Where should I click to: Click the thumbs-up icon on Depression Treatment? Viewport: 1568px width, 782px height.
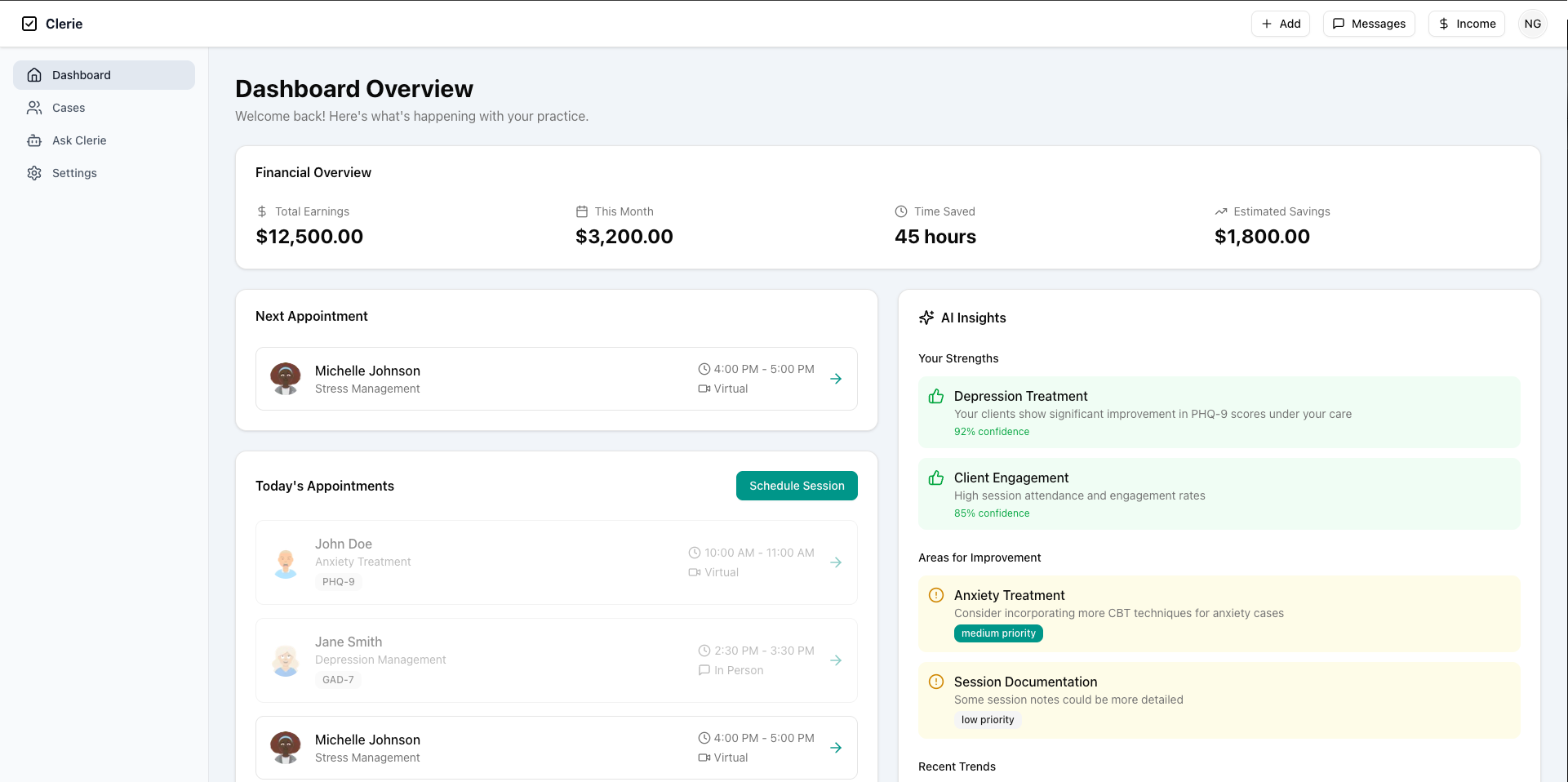click(x=935, y=397)
